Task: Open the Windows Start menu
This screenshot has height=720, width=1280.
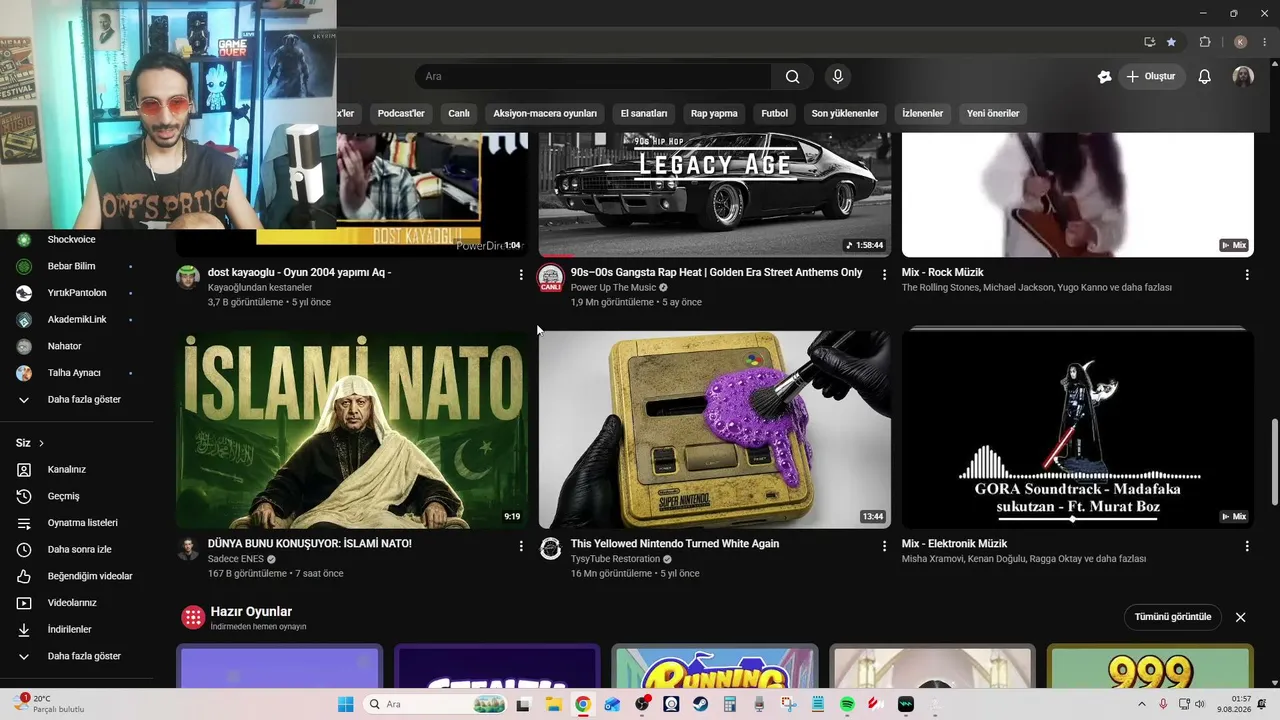Action: [x=345, y=704]
